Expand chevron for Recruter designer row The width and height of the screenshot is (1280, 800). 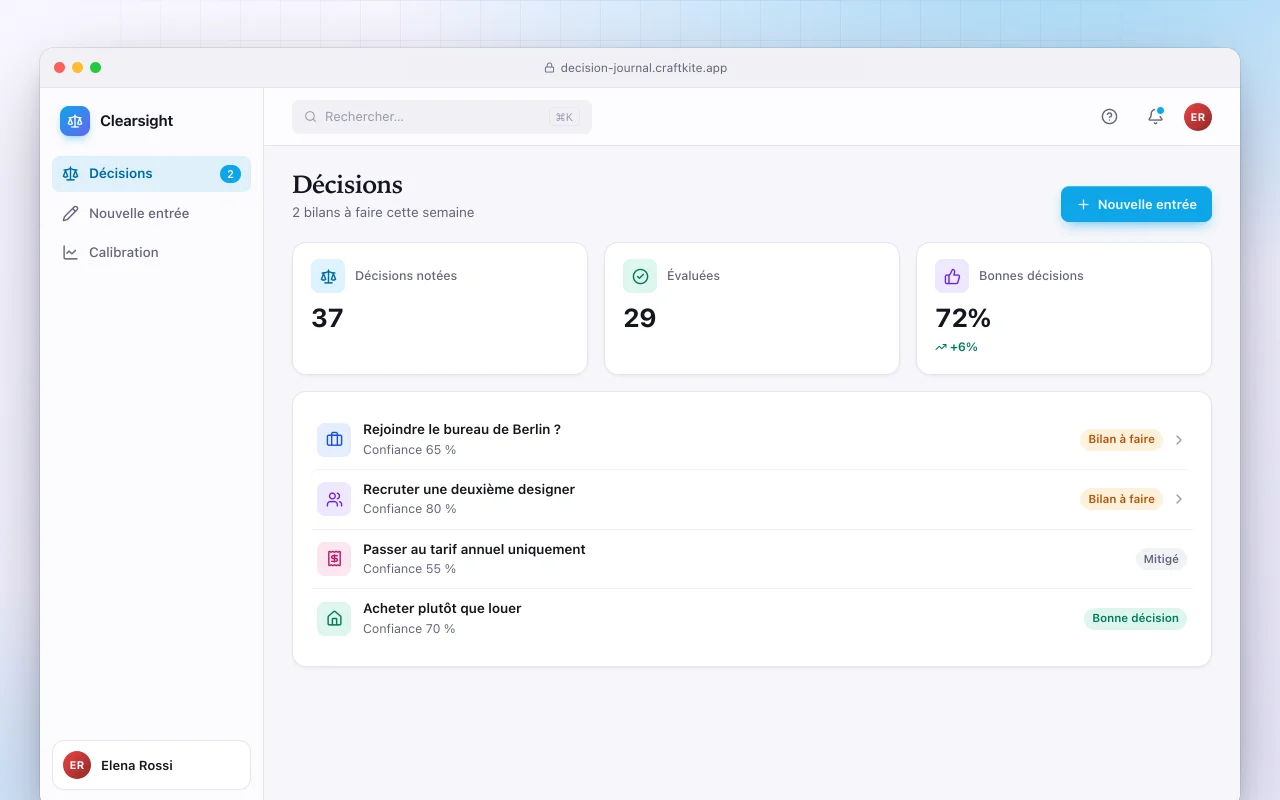[1179, 499]
